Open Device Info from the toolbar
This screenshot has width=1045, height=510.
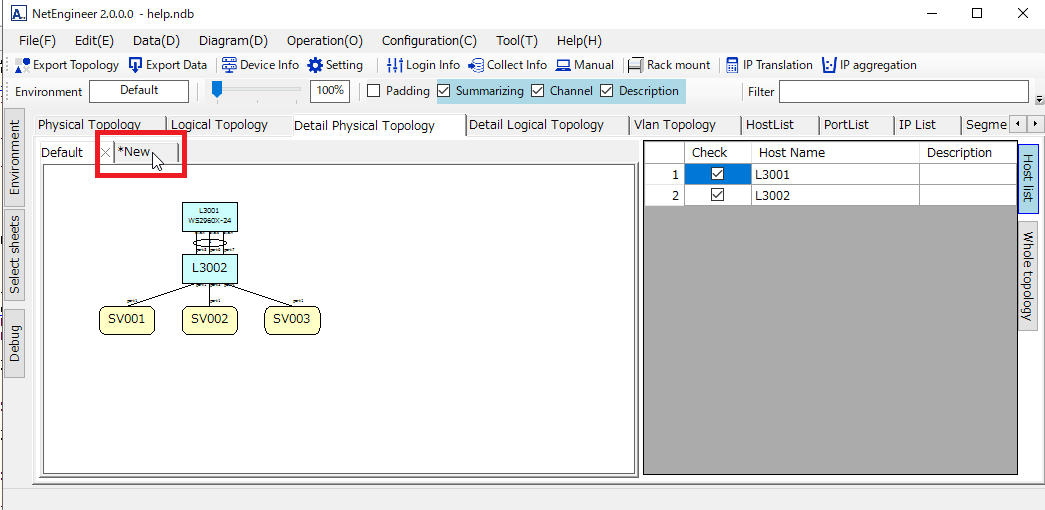229,65
